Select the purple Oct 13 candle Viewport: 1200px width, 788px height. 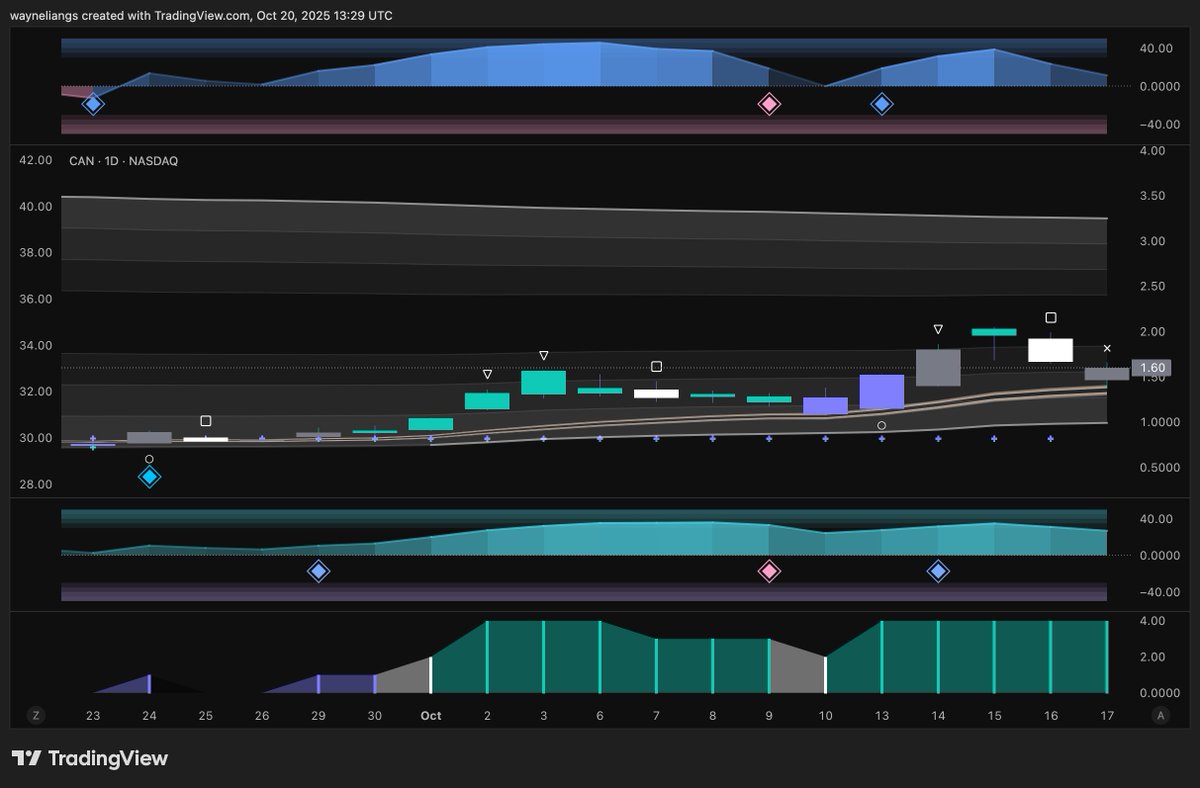click(x=882, y=392)
